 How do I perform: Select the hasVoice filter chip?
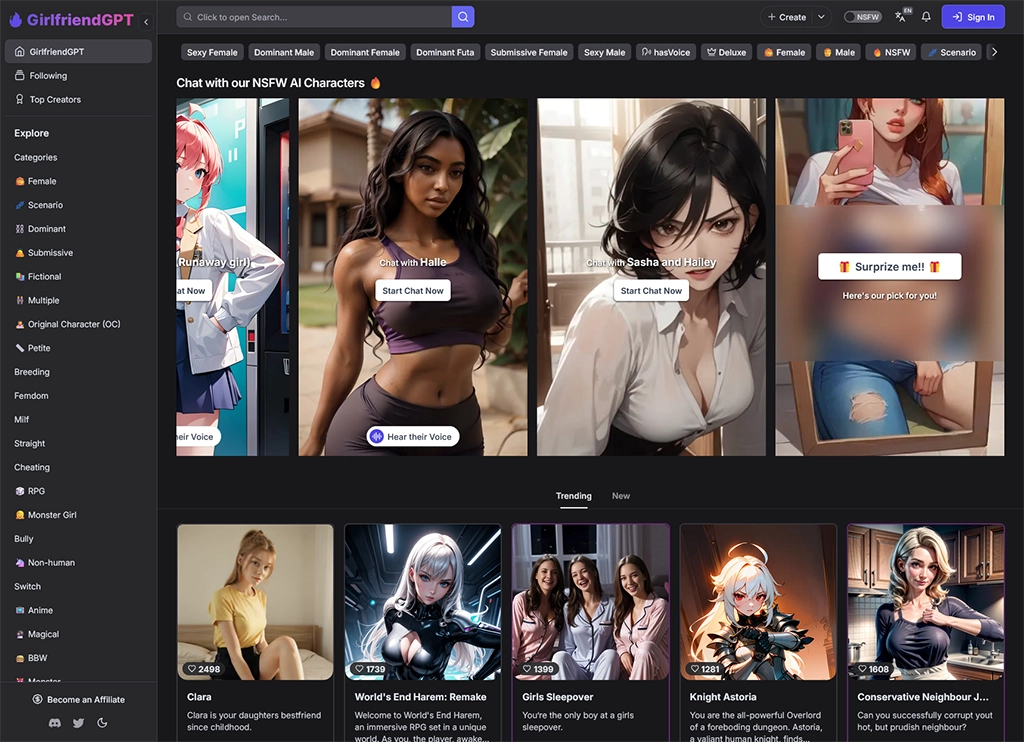pyautogui.click(x=666, y=52)
